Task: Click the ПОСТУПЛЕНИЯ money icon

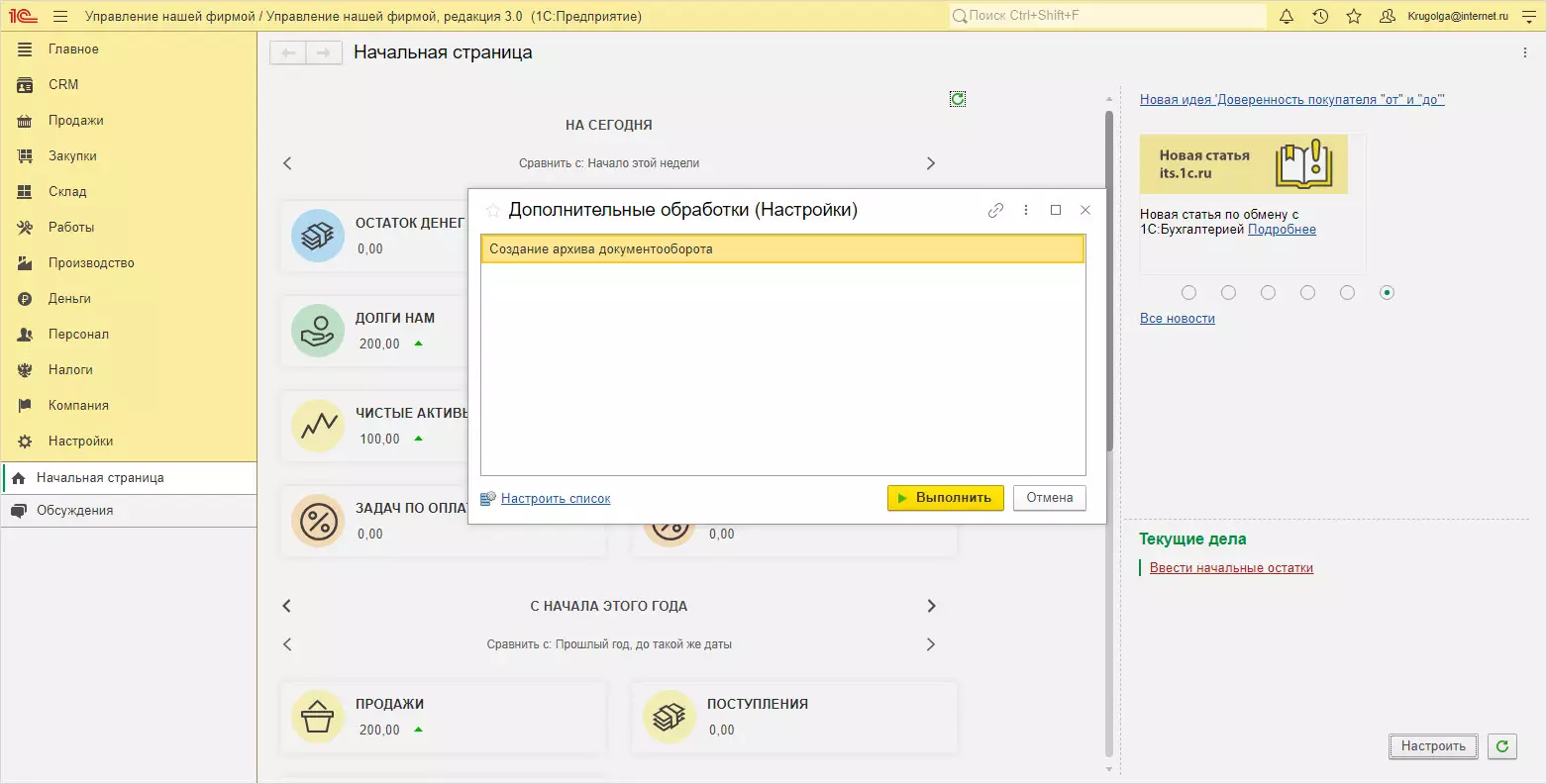Action: (670, 717)
